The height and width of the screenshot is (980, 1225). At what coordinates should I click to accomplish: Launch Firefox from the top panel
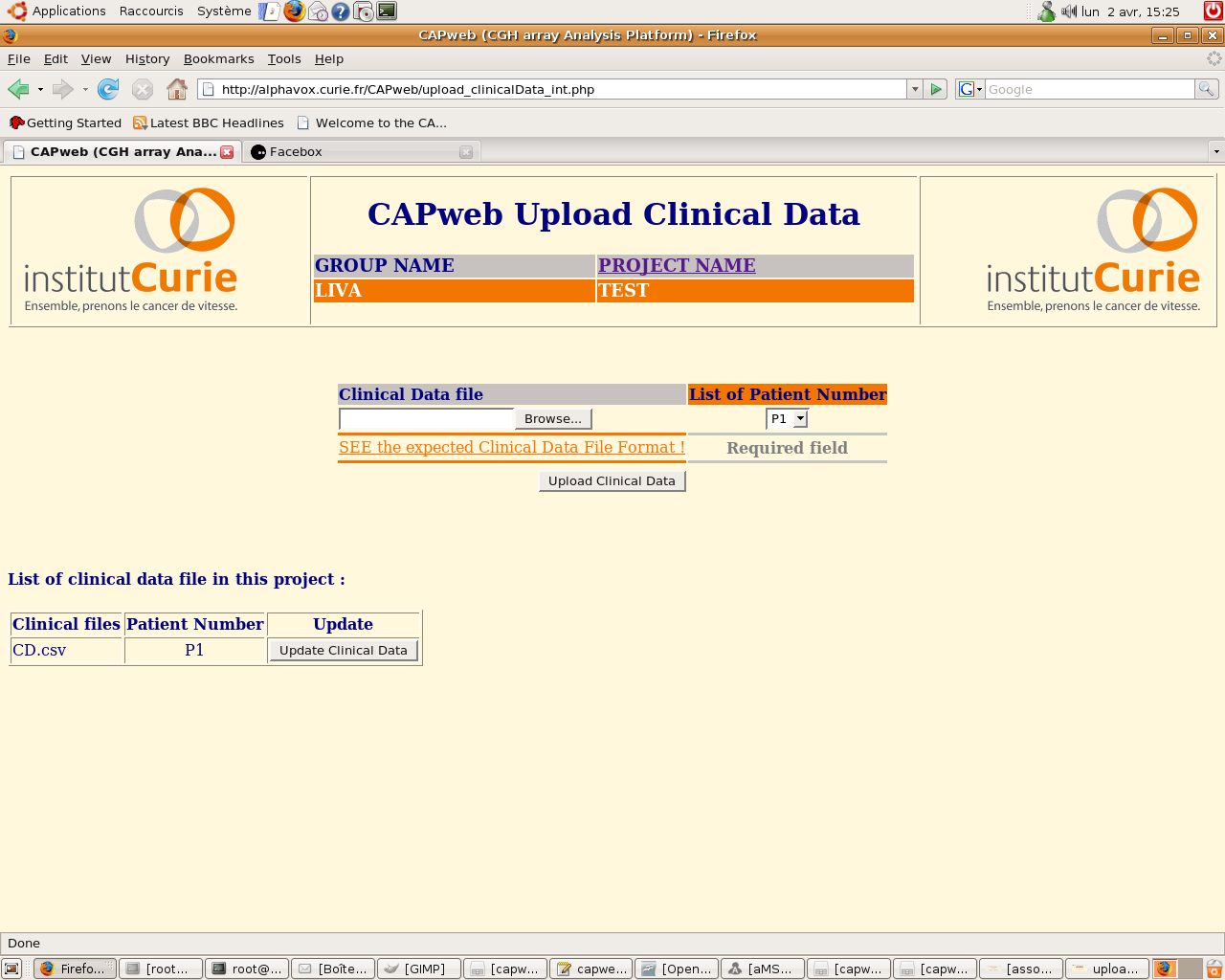295,11
